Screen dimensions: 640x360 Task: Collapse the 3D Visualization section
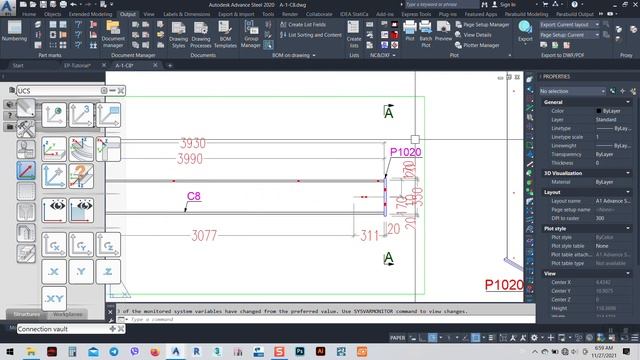point(628,173)
